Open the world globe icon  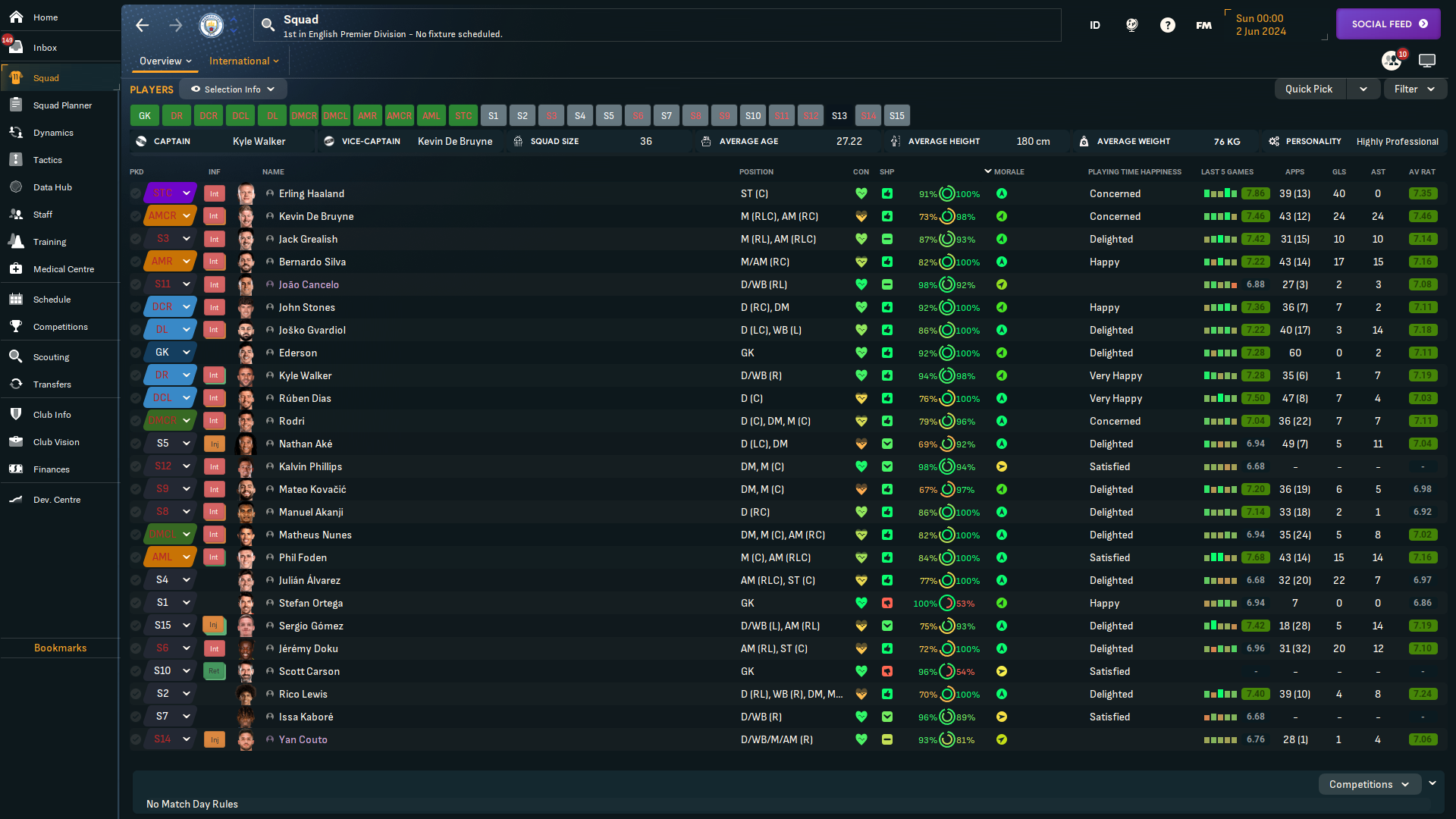click(x=1131, y=25)
